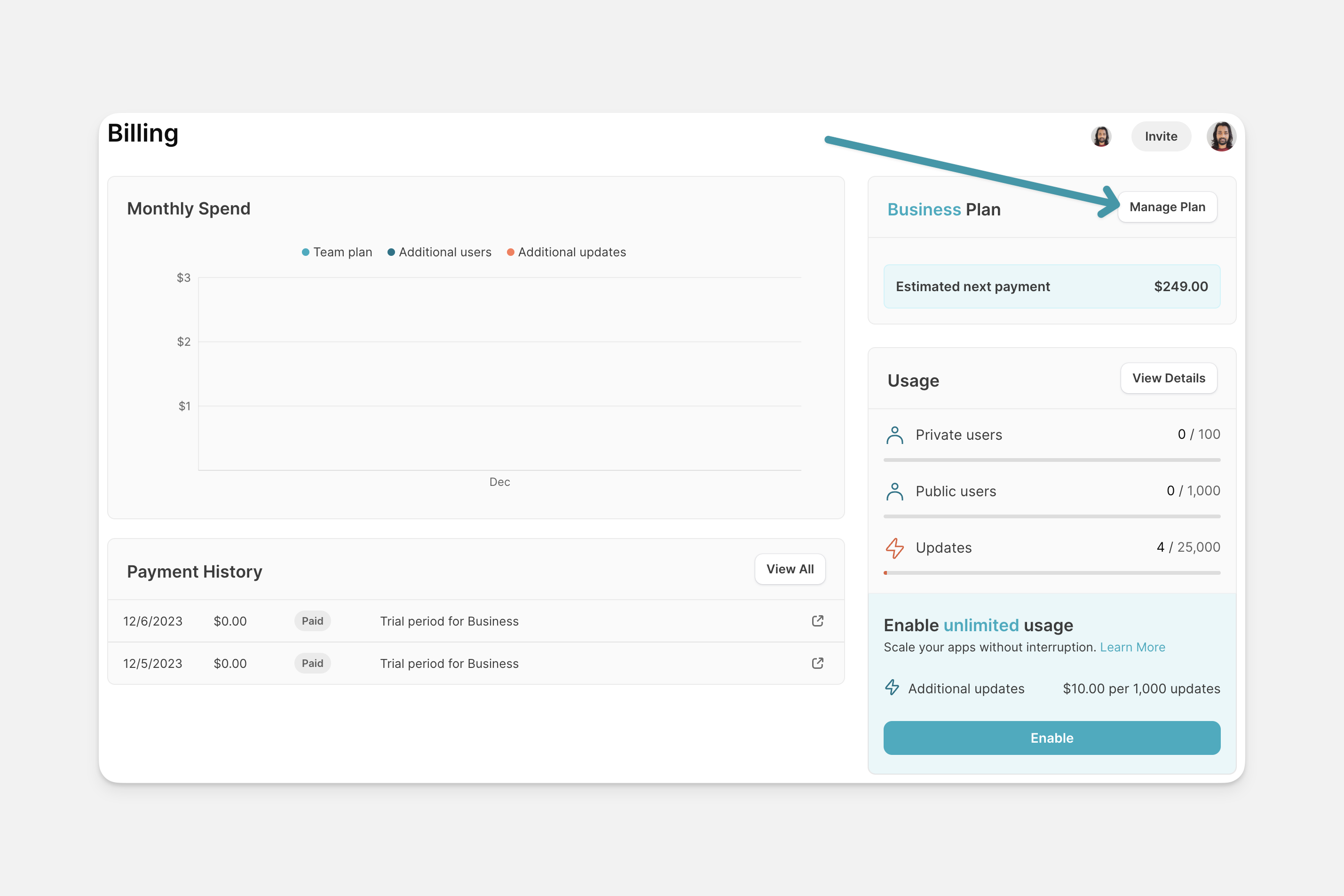Click the Paid badge for 12/6/2023

point(312,621)
